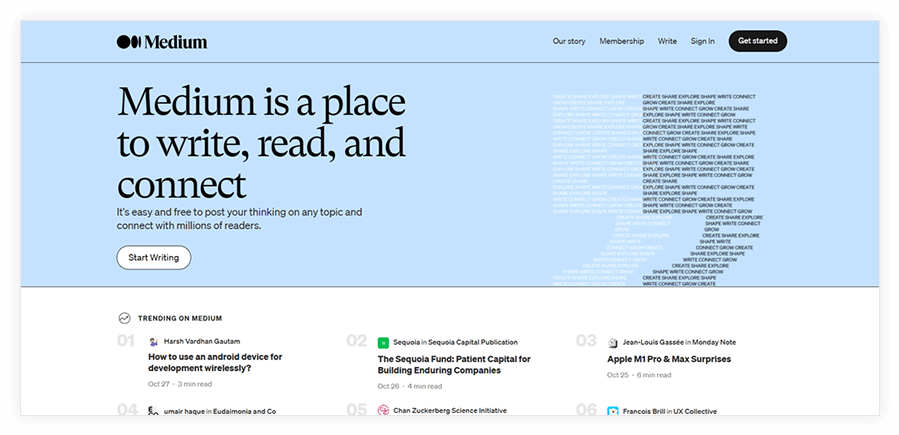Click the 'It's easy and free' subtitle text
Screen dimensions: 899x435
pos(239,219)
